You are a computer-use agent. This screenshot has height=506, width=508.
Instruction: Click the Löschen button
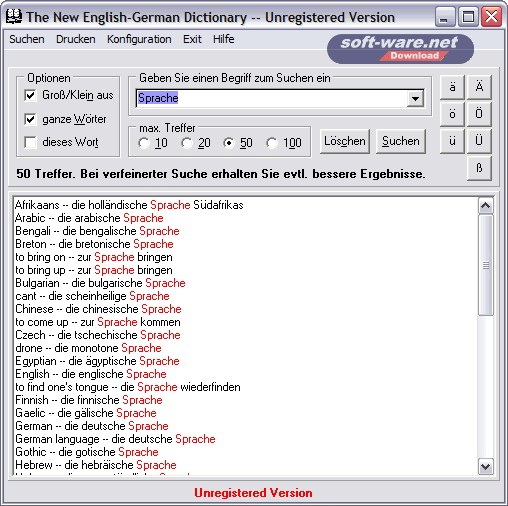coord(345,141)
